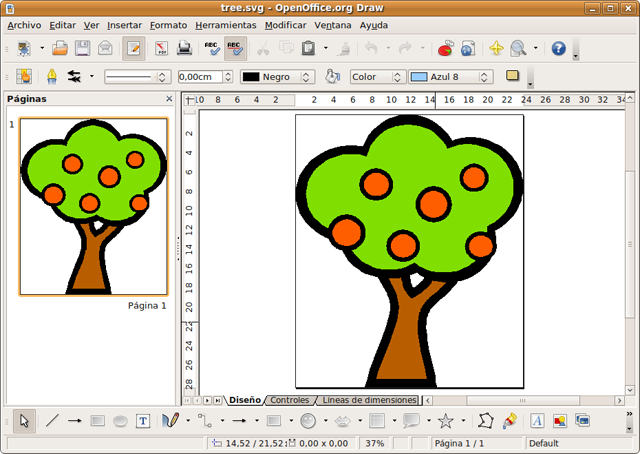Export the drawing directly as PDF
The width and height of the screenshot is (640, 454).
point(158,48)
